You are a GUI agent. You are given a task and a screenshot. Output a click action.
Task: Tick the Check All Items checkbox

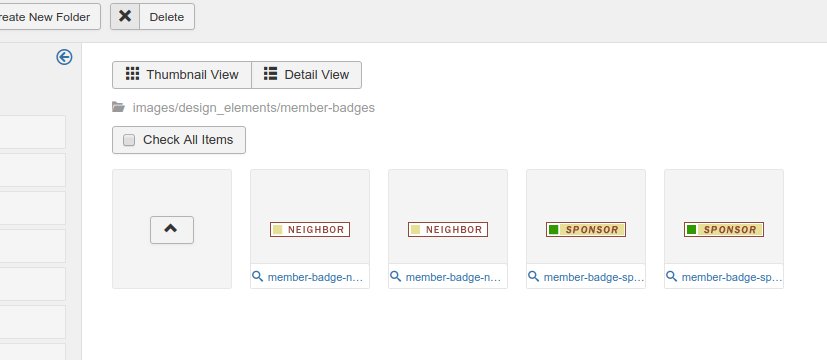click(129, 140)
